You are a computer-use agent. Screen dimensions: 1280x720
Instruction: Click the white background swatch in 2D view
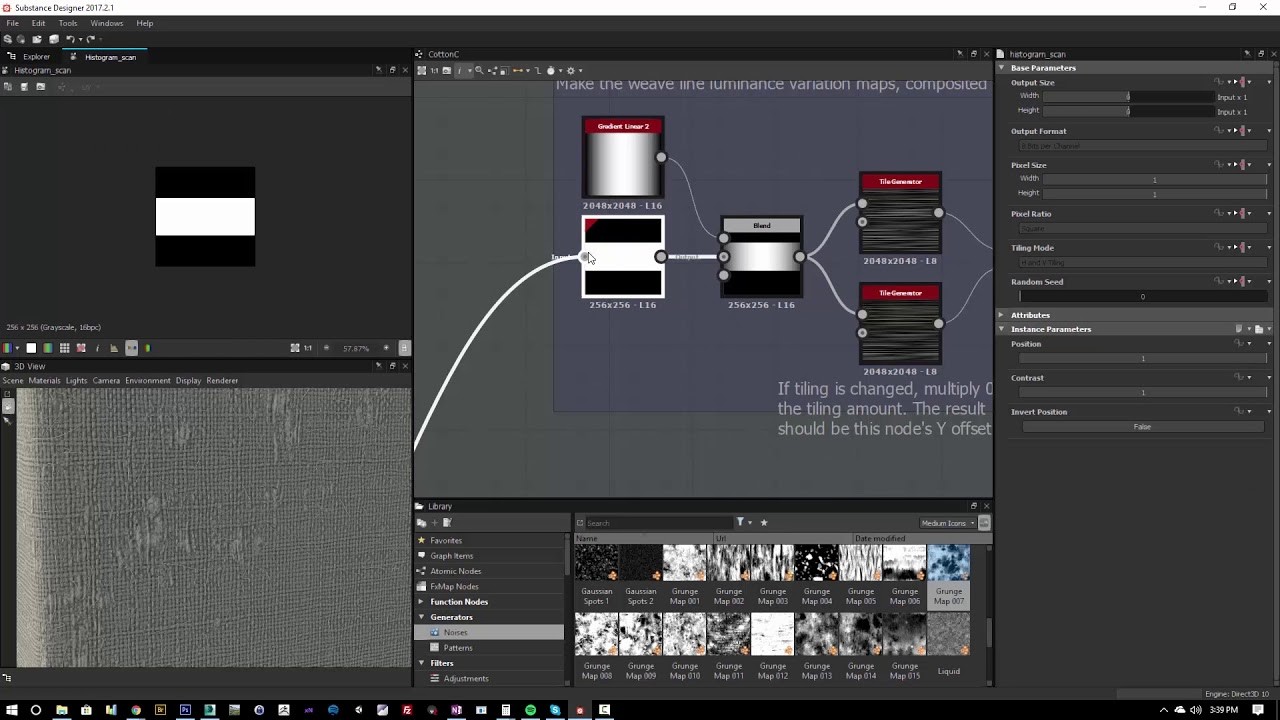31,348
